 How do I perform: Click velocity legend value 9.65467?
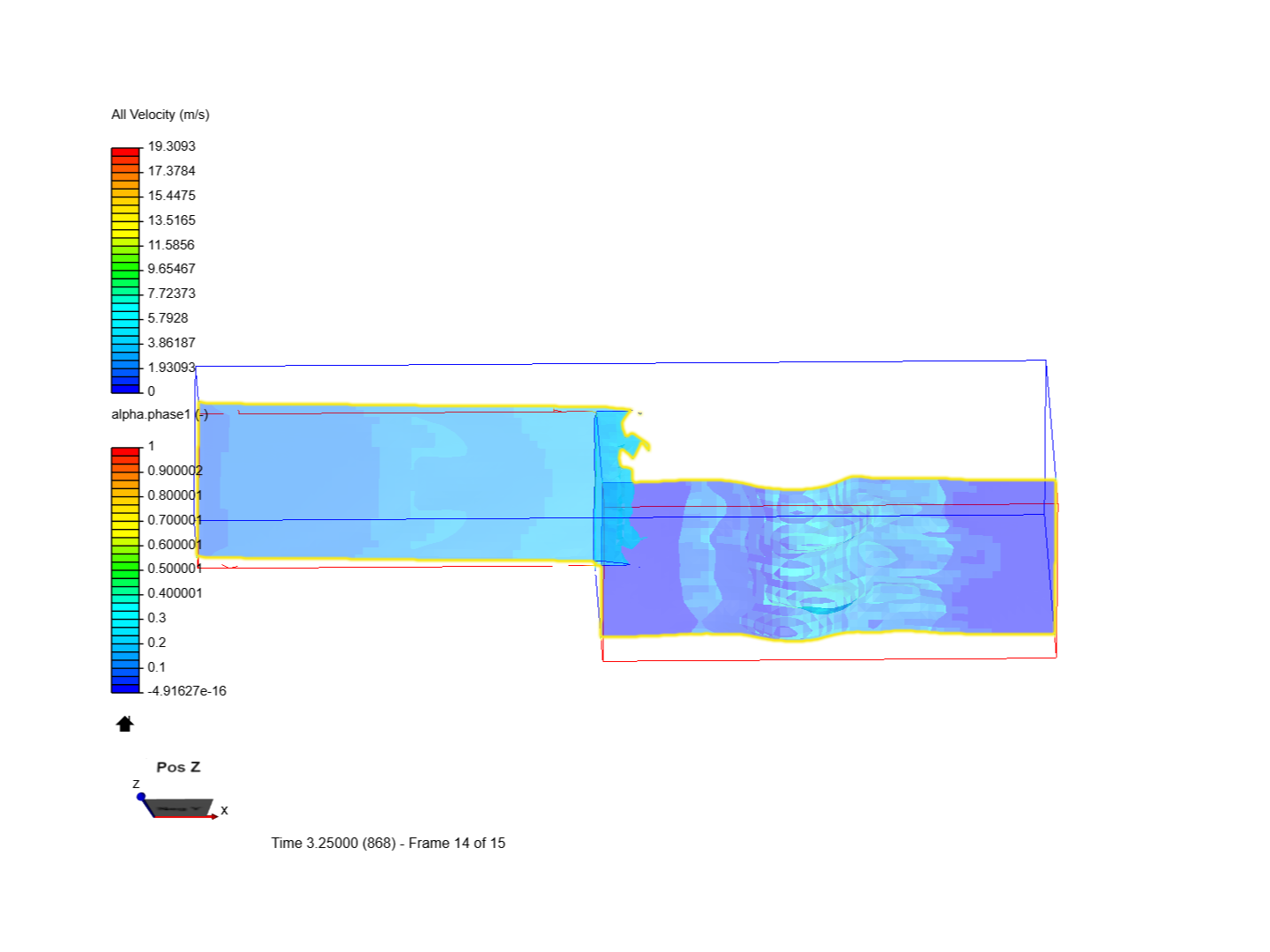(x=171, y=269)
